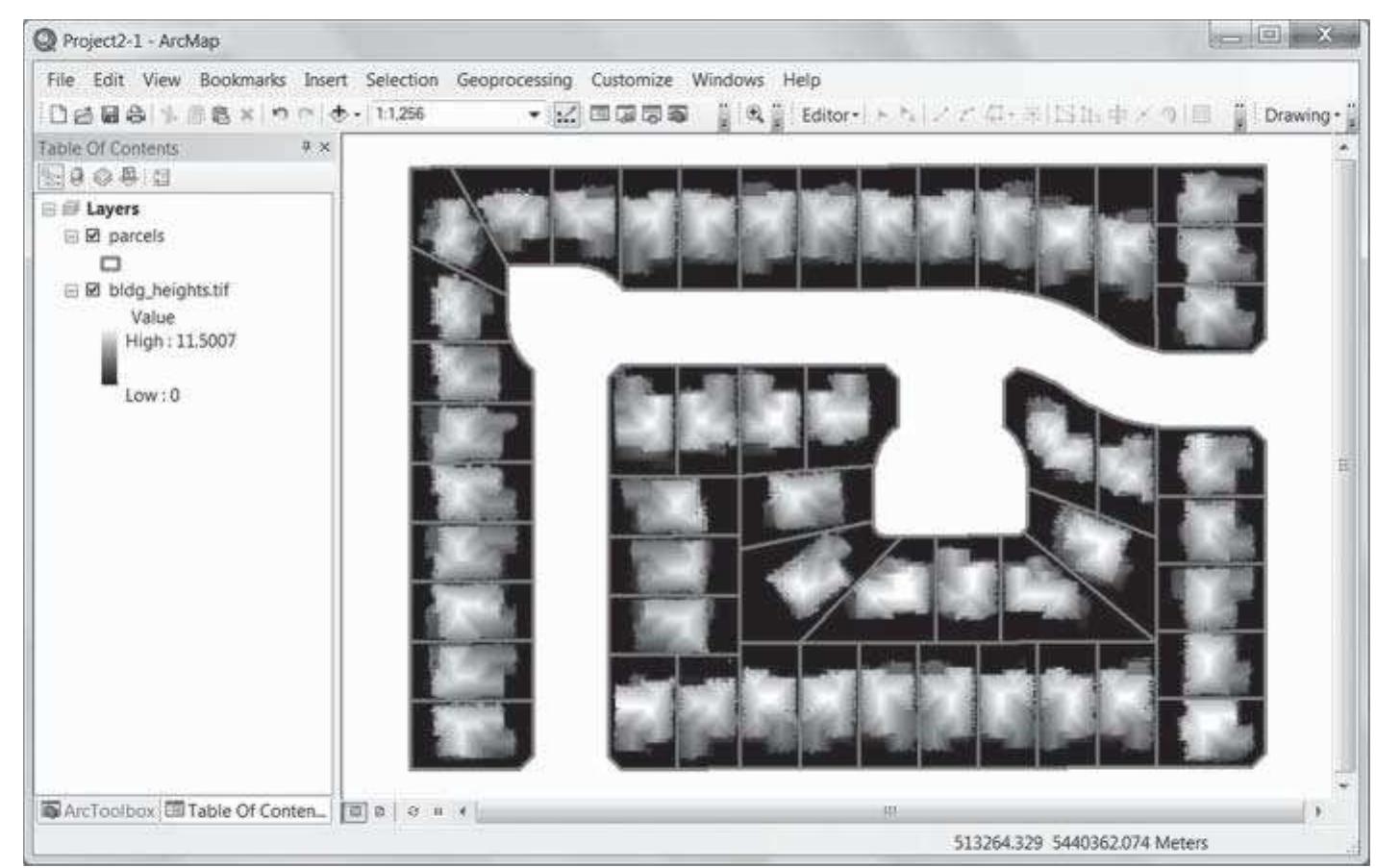Pause map drawing with pause button

[x=438, y=811]
